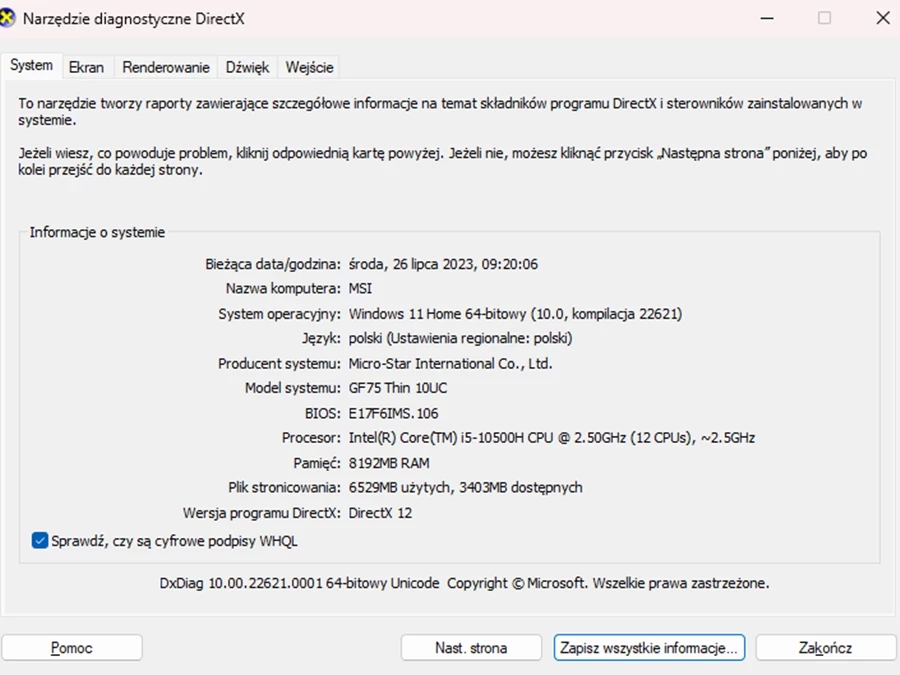Click the System tab

point(31,65)
